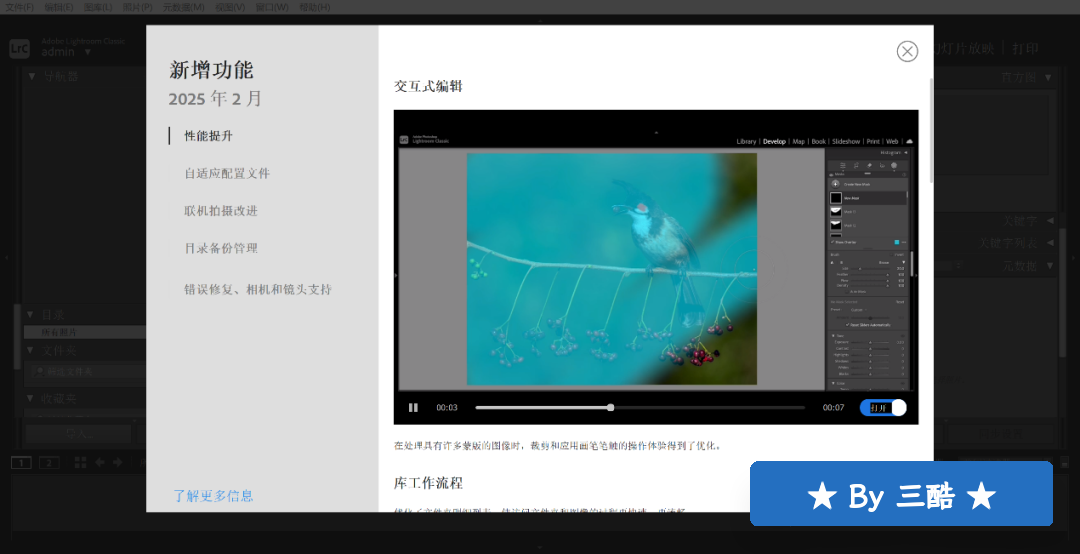Open the 帮助(H) menu
The height and width of the screenshot is (554, 1080).
(314, 7)
